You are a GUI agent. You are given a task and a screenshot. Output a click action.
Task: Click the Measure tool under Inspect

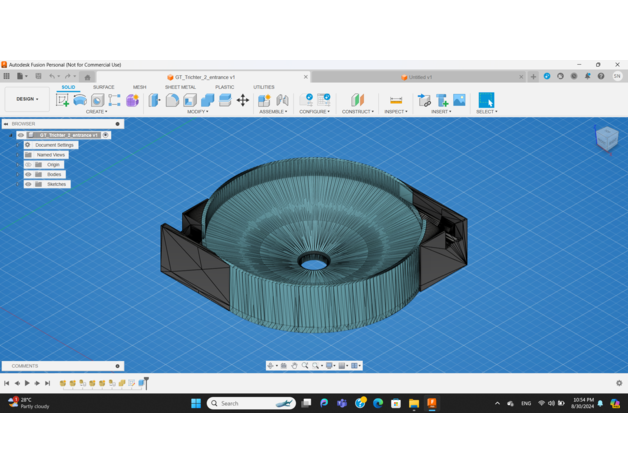tap(396, 100)
